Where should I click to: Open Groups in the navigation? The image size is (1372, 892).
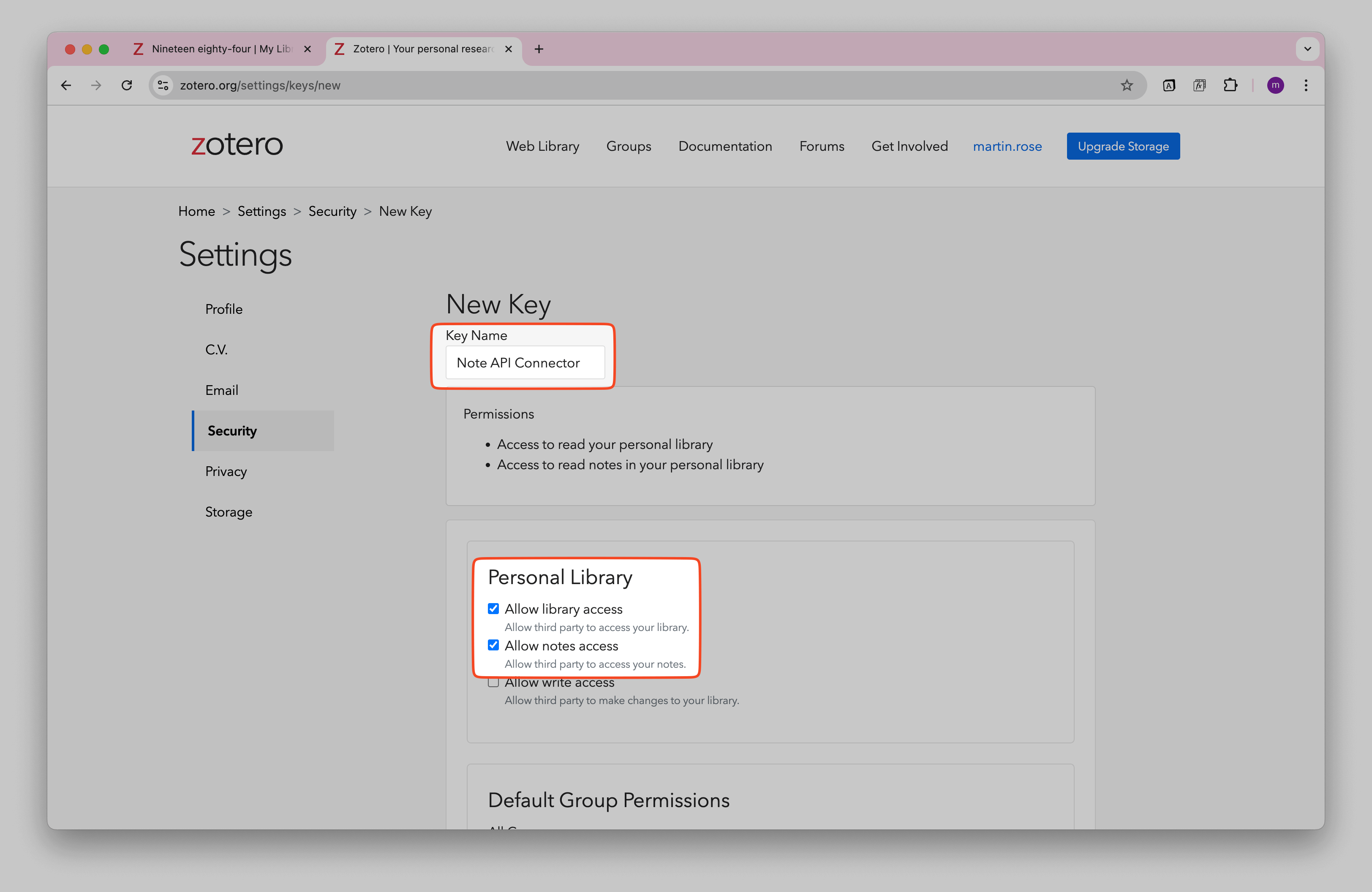point(629,147)
